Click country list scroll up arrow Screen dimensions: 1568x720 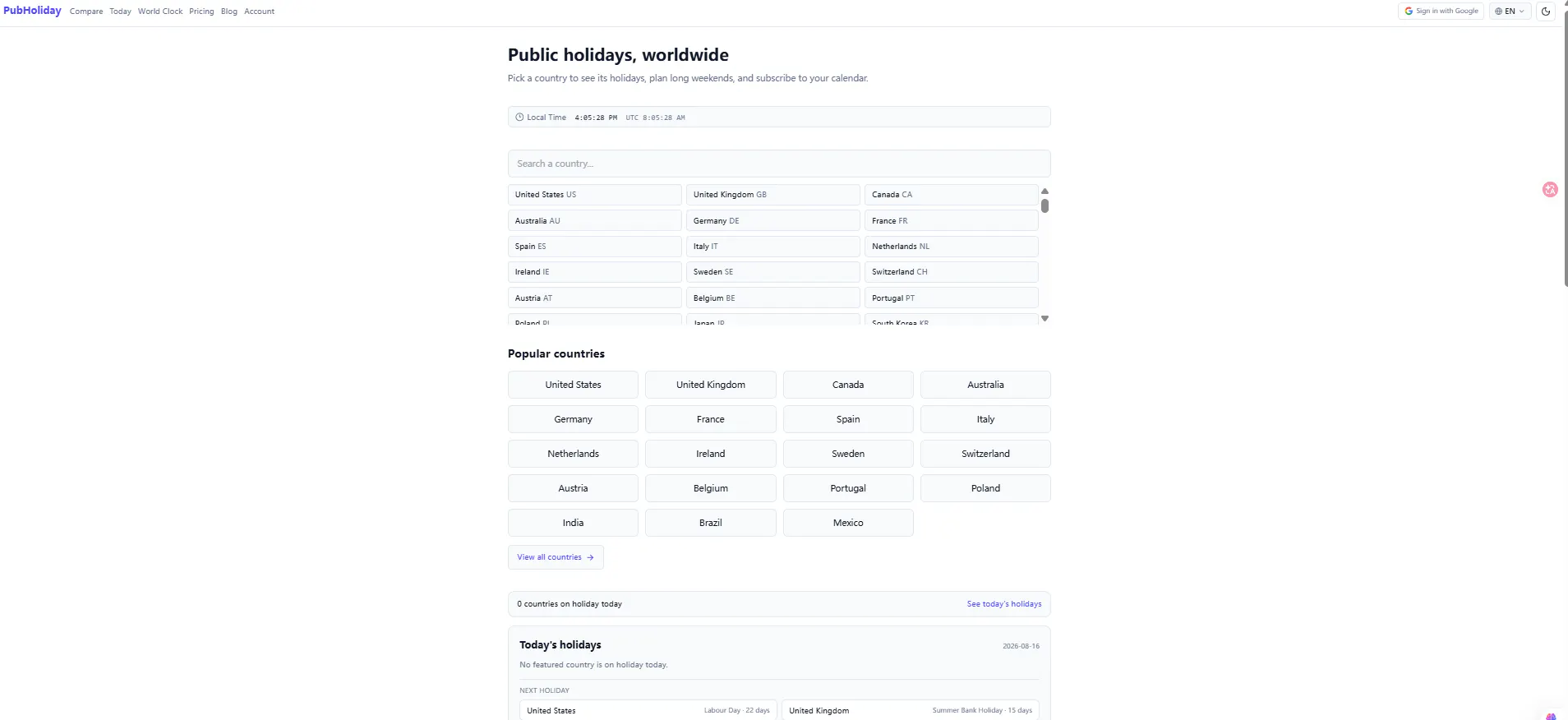[1045, 191]
